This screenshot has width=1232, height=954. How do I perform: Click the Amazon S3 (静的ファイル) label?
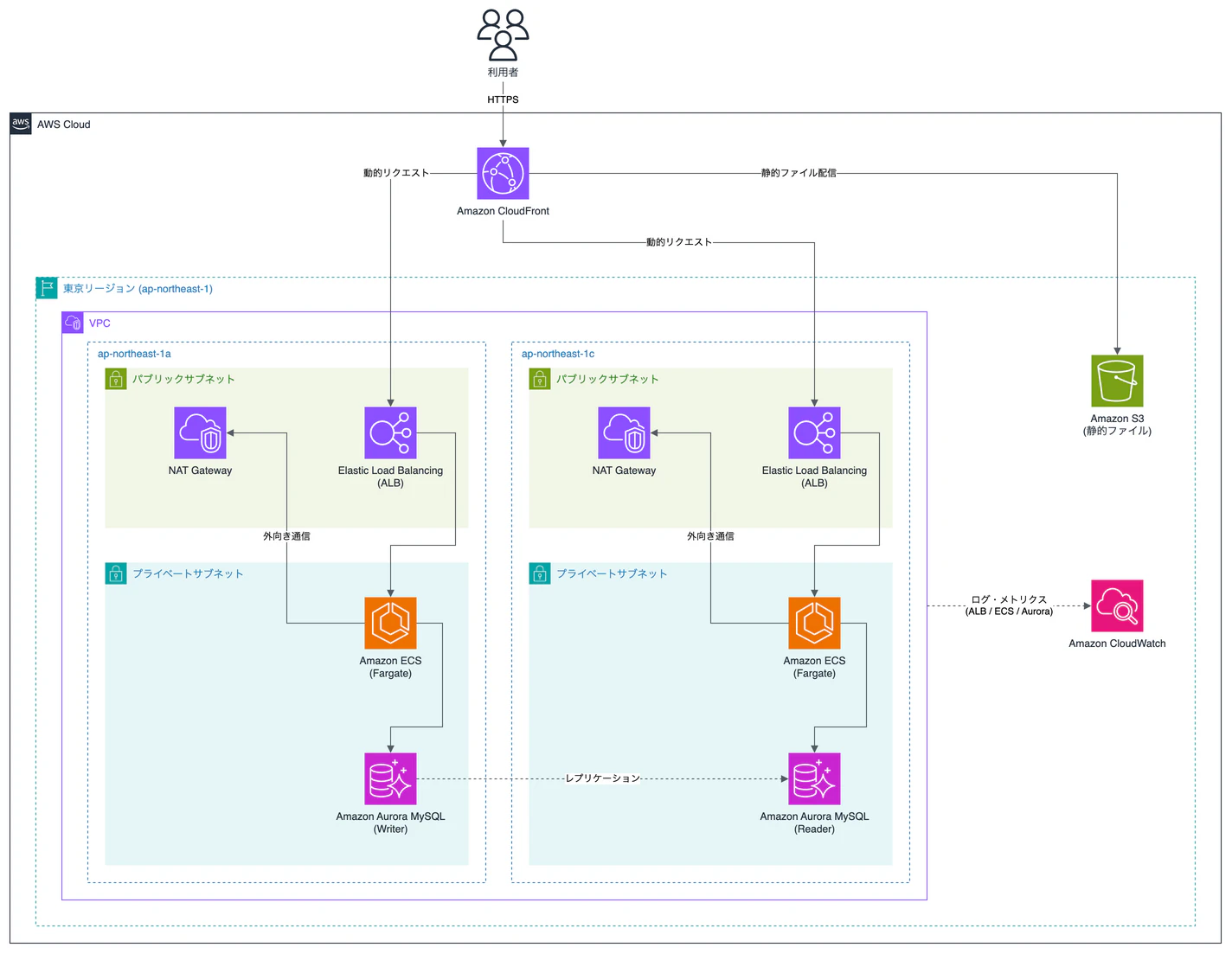coord(1117,425)
